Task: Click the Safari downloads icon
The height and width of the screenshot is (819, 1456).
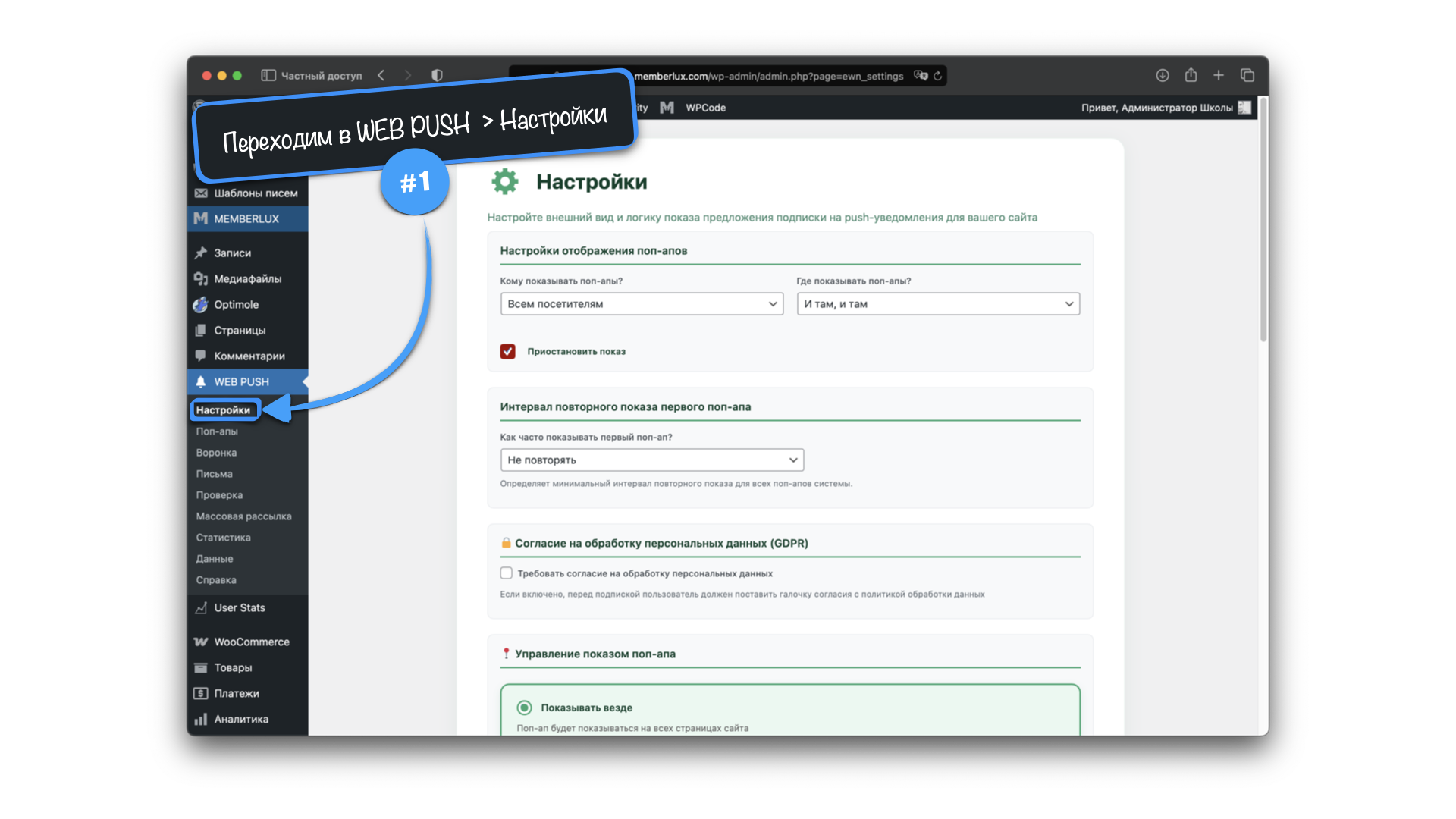Action: tap(1162, 75)
